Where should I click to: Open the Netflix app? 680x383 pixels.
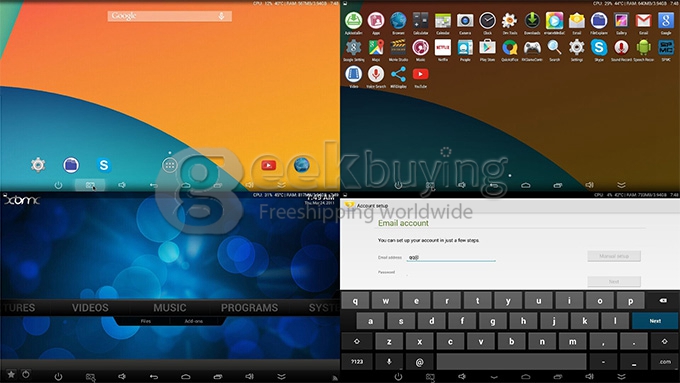click(x=442, y=47)
